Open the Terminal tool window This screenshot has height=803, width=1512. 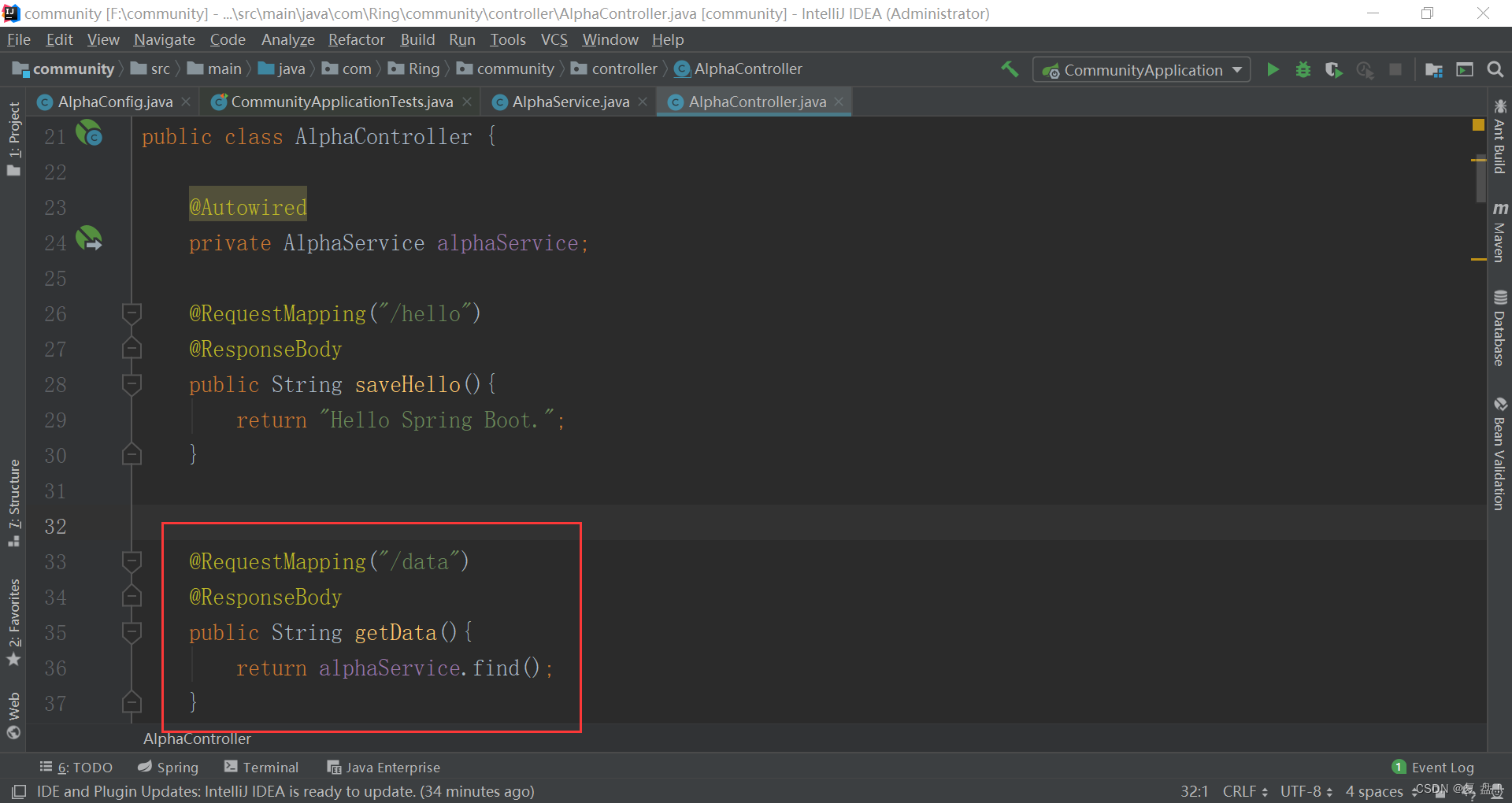pos(261,767)
